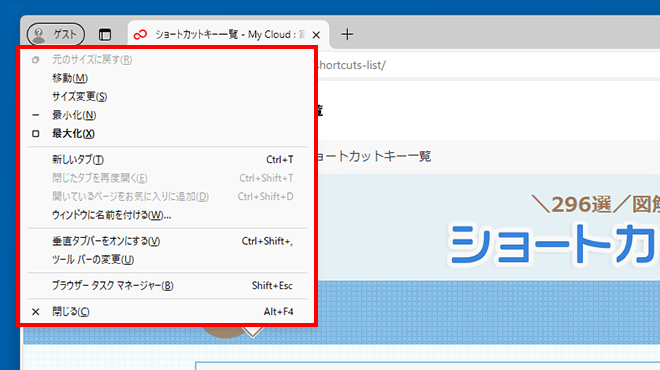
Task: Close the ショートカットキー一覧 browser tab
Action: point(316,35)
